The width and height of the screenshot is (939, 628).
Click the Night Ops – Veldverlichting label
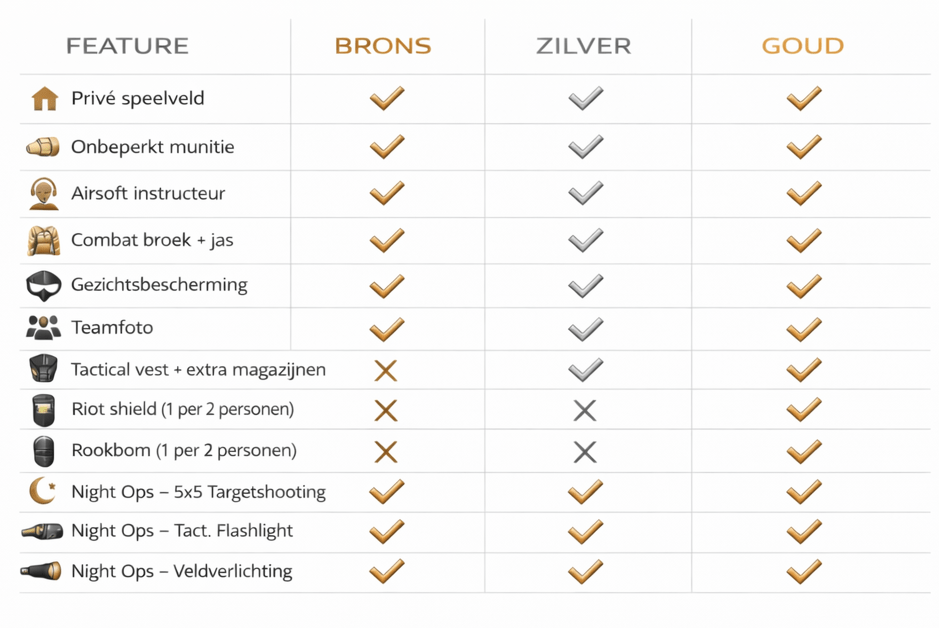pos(182,572)
